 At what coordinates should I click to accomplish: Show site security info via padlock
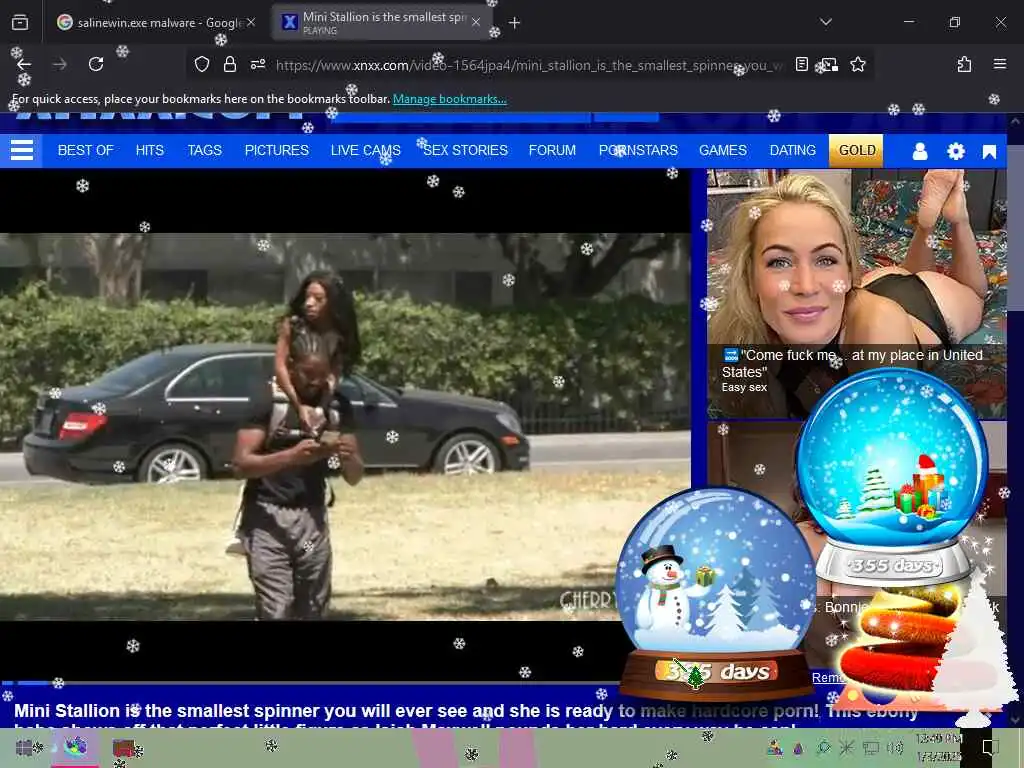pos(229,64)
